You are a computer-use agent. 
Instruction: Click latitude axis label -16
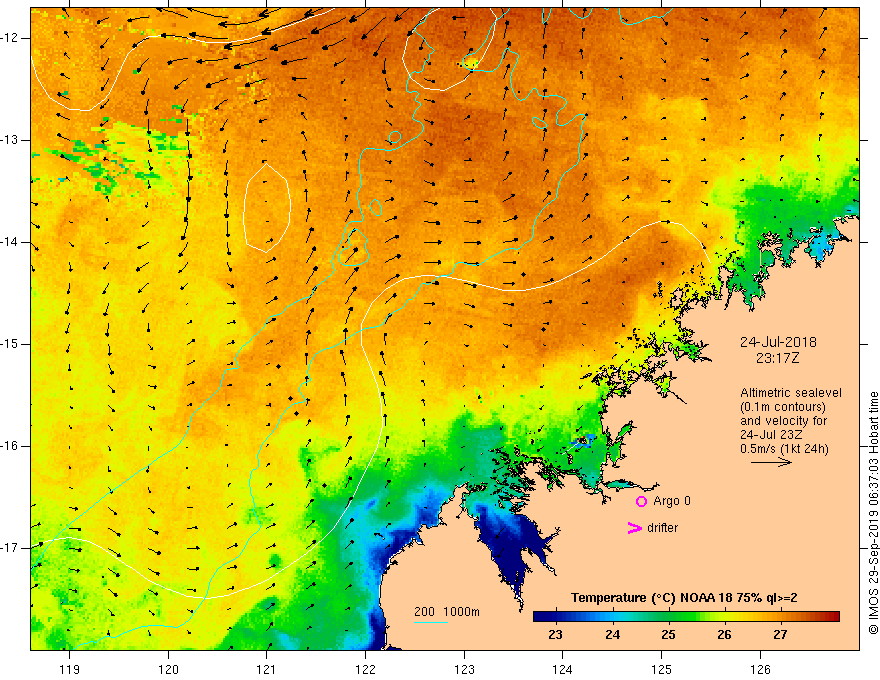click(10, 446)
